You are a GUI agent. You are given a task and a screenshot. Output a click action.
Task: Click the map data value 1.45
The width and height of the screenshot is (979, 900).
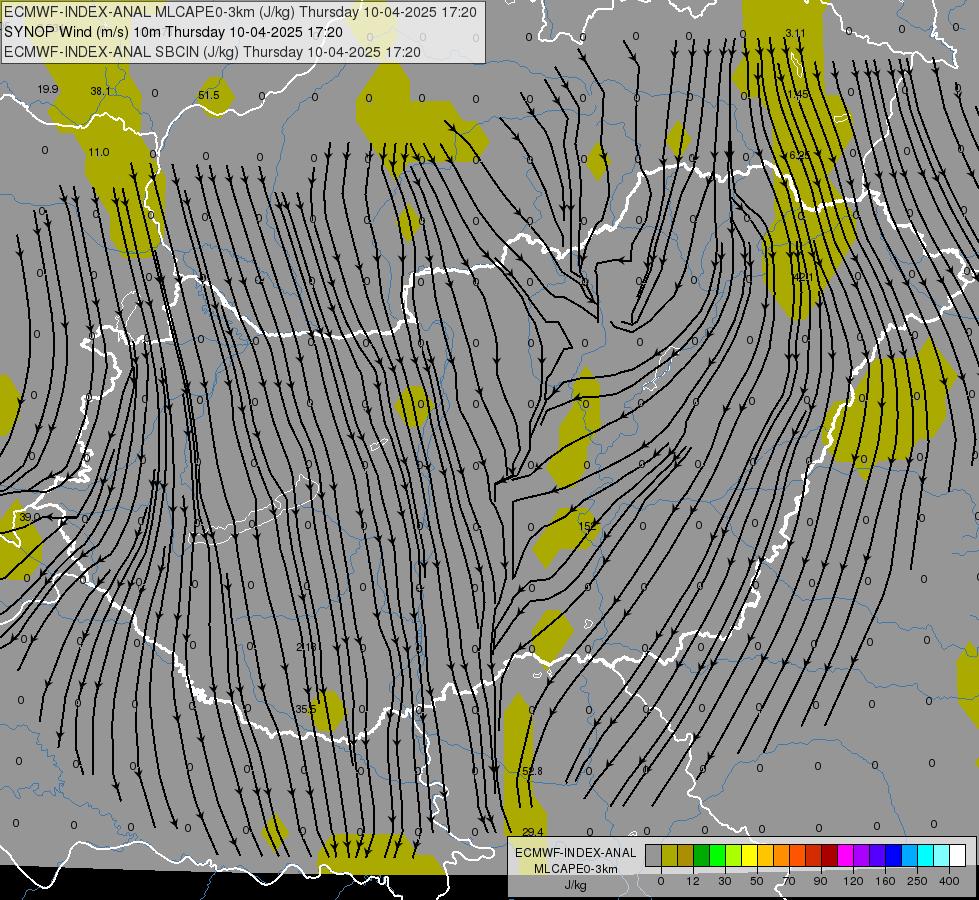tap(798, 94)
